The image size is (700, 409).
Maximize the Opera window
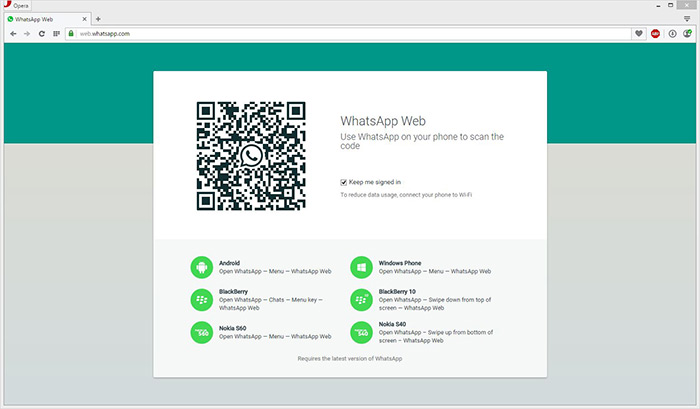671,5
